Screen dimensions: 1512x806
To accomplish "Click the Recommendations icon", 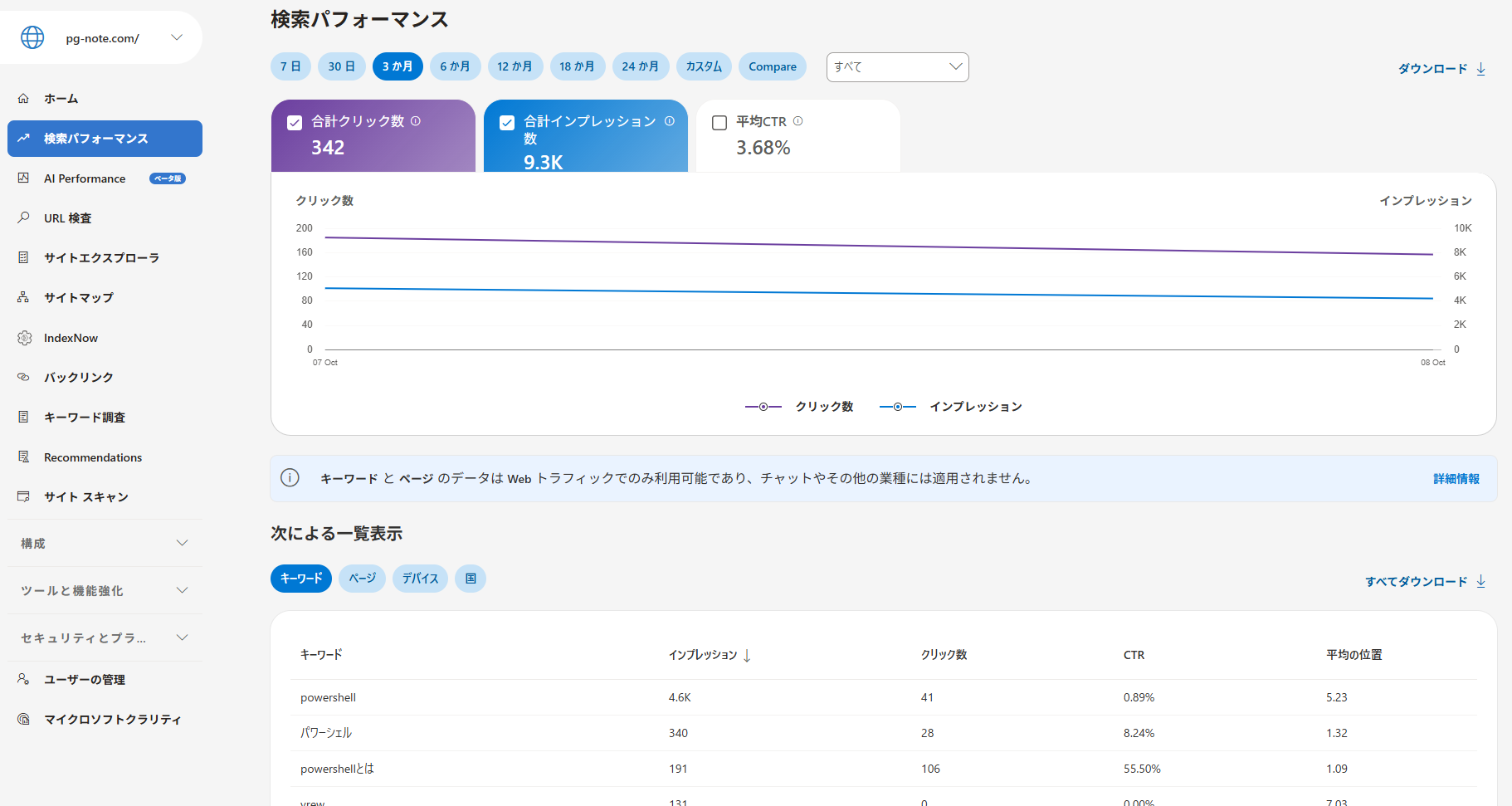I will (x=23, y=457).
